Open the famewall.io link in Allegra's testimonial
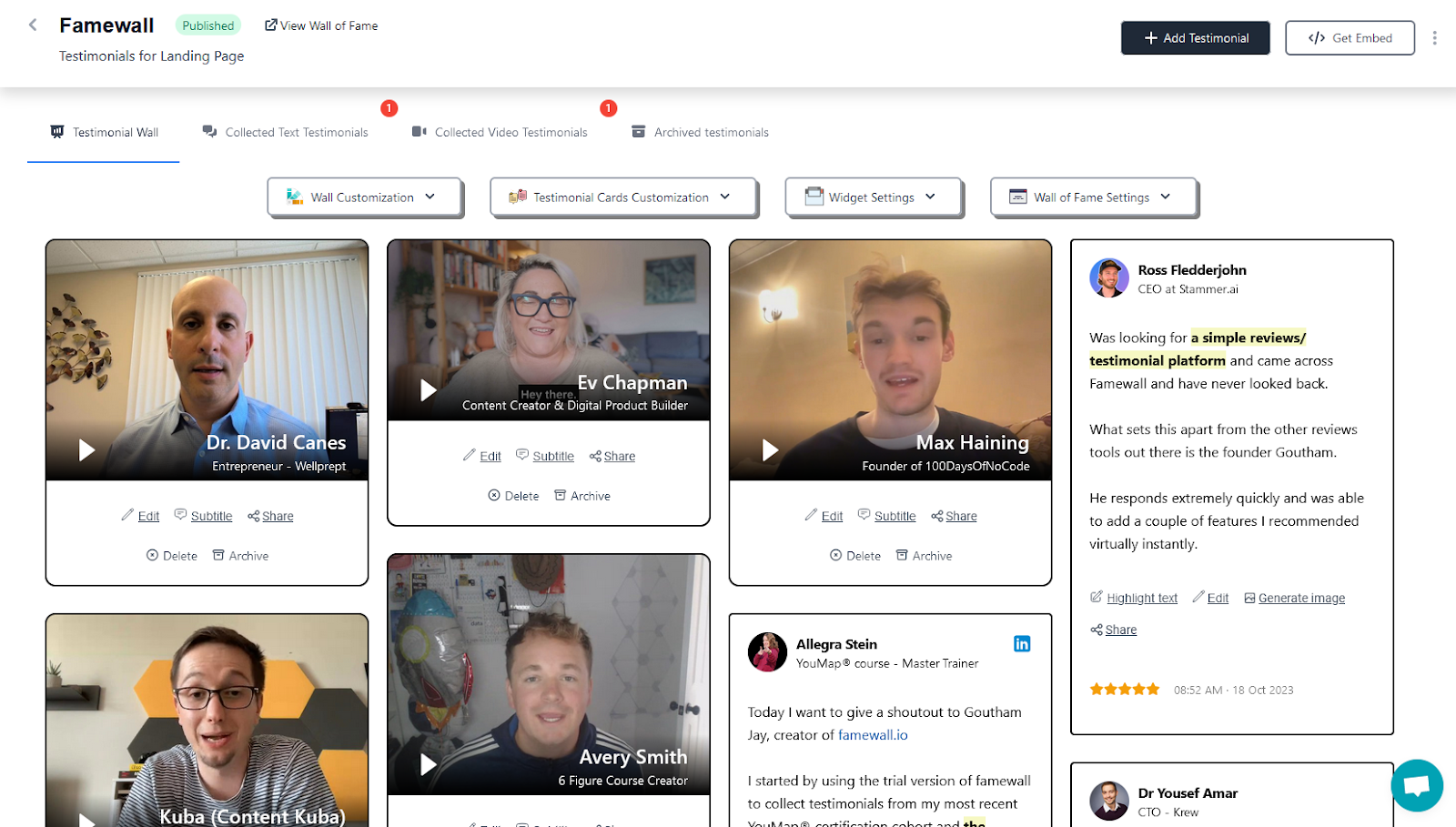Image resolution: width=1456 pixels, height=827 pixels. [872, 734]
